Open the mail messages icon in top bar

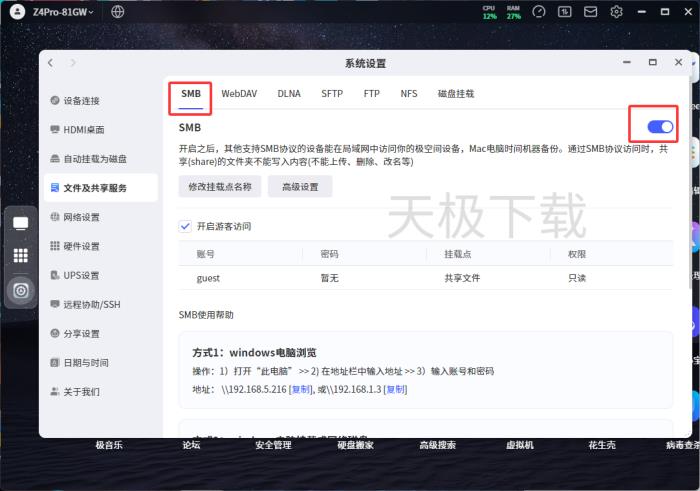(x=591, y=12)
